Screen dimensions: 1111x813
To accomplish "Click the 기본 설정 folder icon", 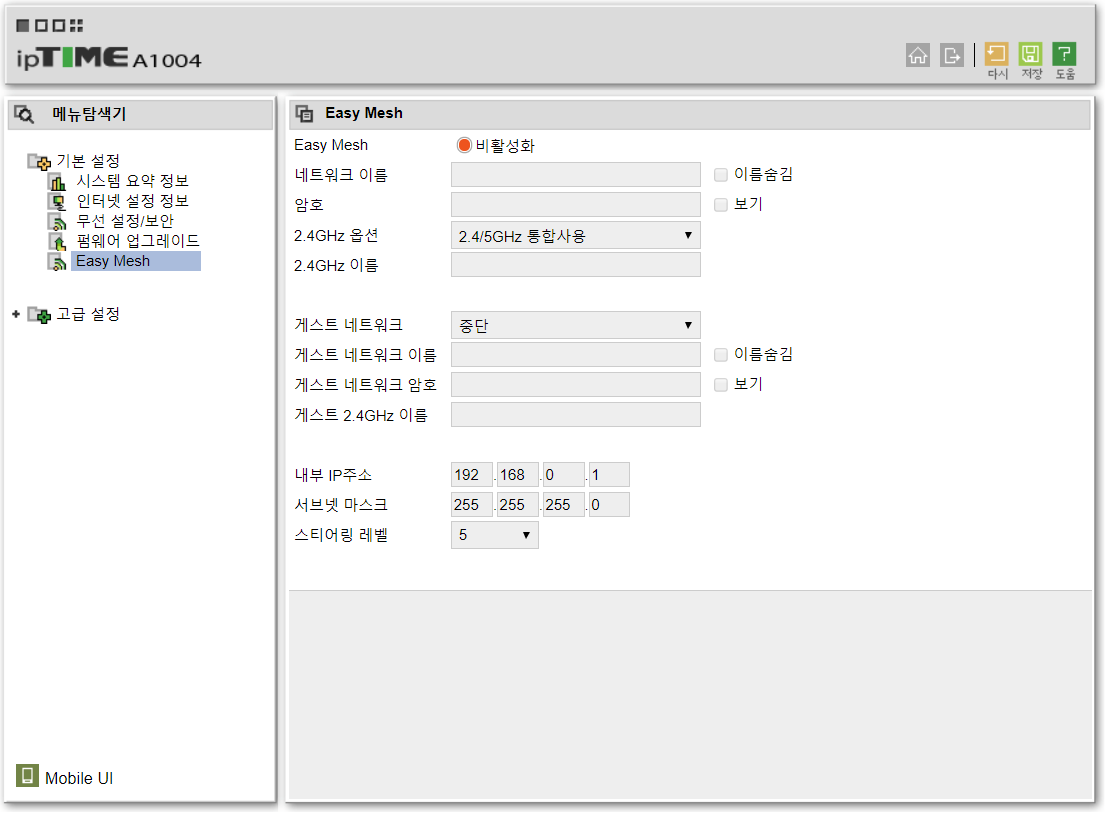I will (x=38, y=162).
